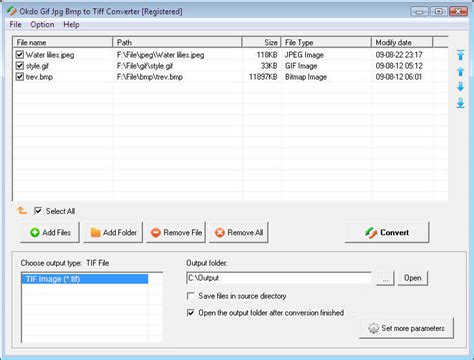Click the 09-08-22 23:17 date cell
Image resolution: width=474 pixels, height=360 pixels.
pos(399,55)
